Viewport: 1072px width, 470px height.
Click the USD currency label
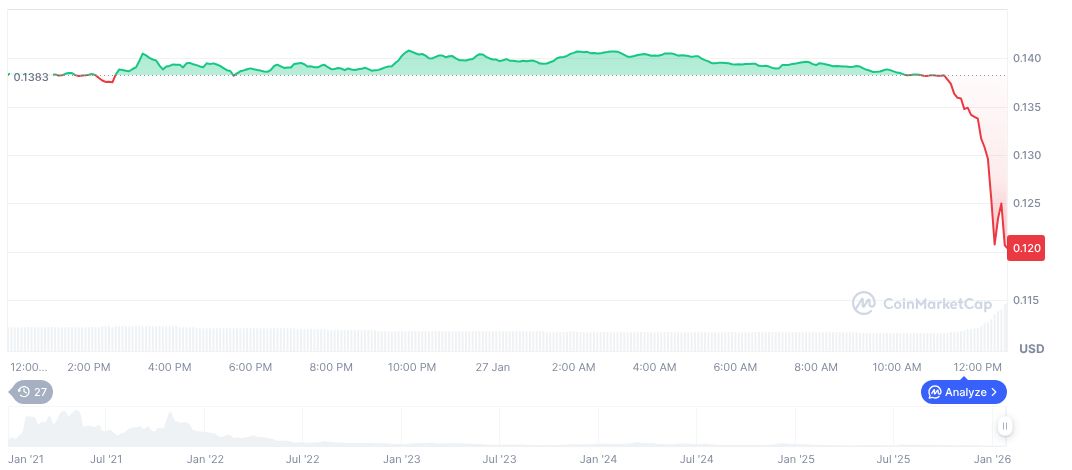1031,349
